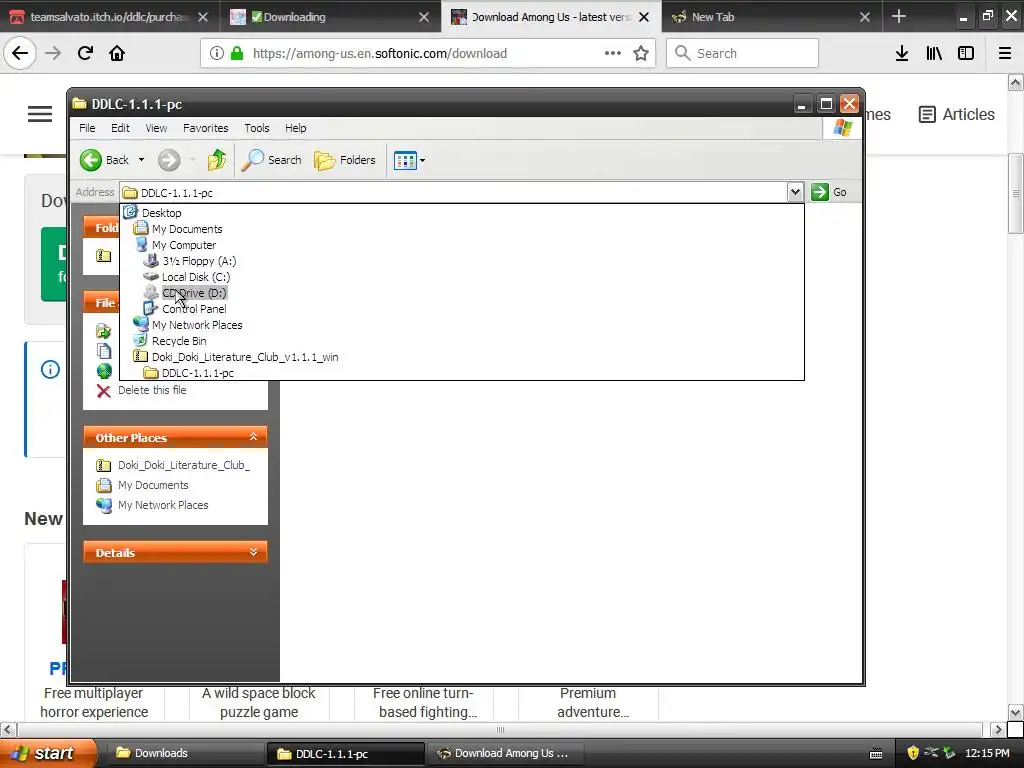Screen dimensions: 1024x768
Task: Click the browser back arrow button
Action: (x=20, y=53)
